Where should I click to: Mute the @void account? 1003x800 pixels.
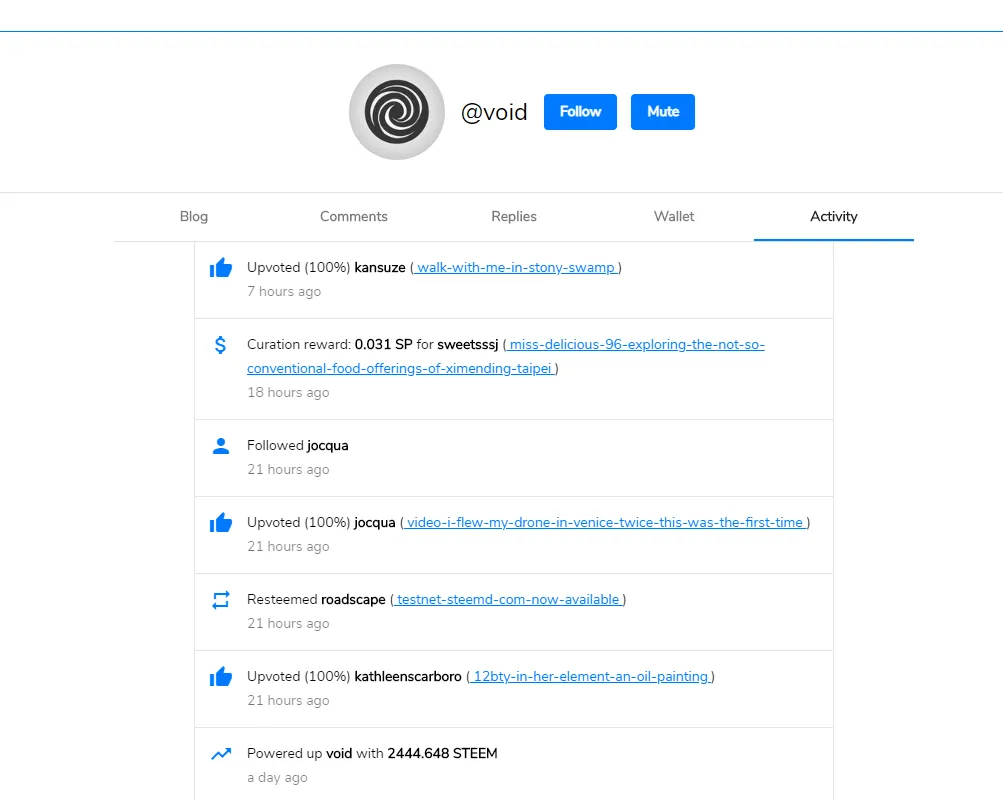tap(663, 112)
